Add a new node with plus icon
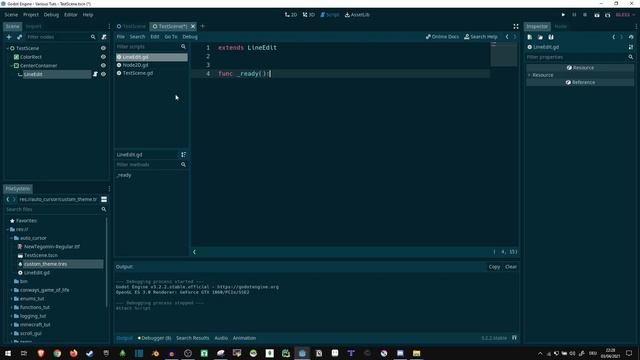 coord(9,37)
